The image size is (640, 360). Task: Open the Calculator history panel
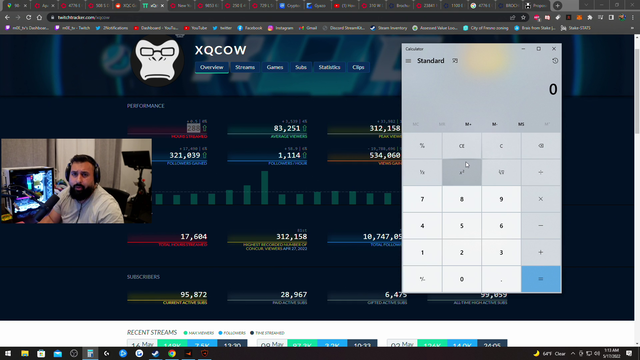click(x=555, y=61)
